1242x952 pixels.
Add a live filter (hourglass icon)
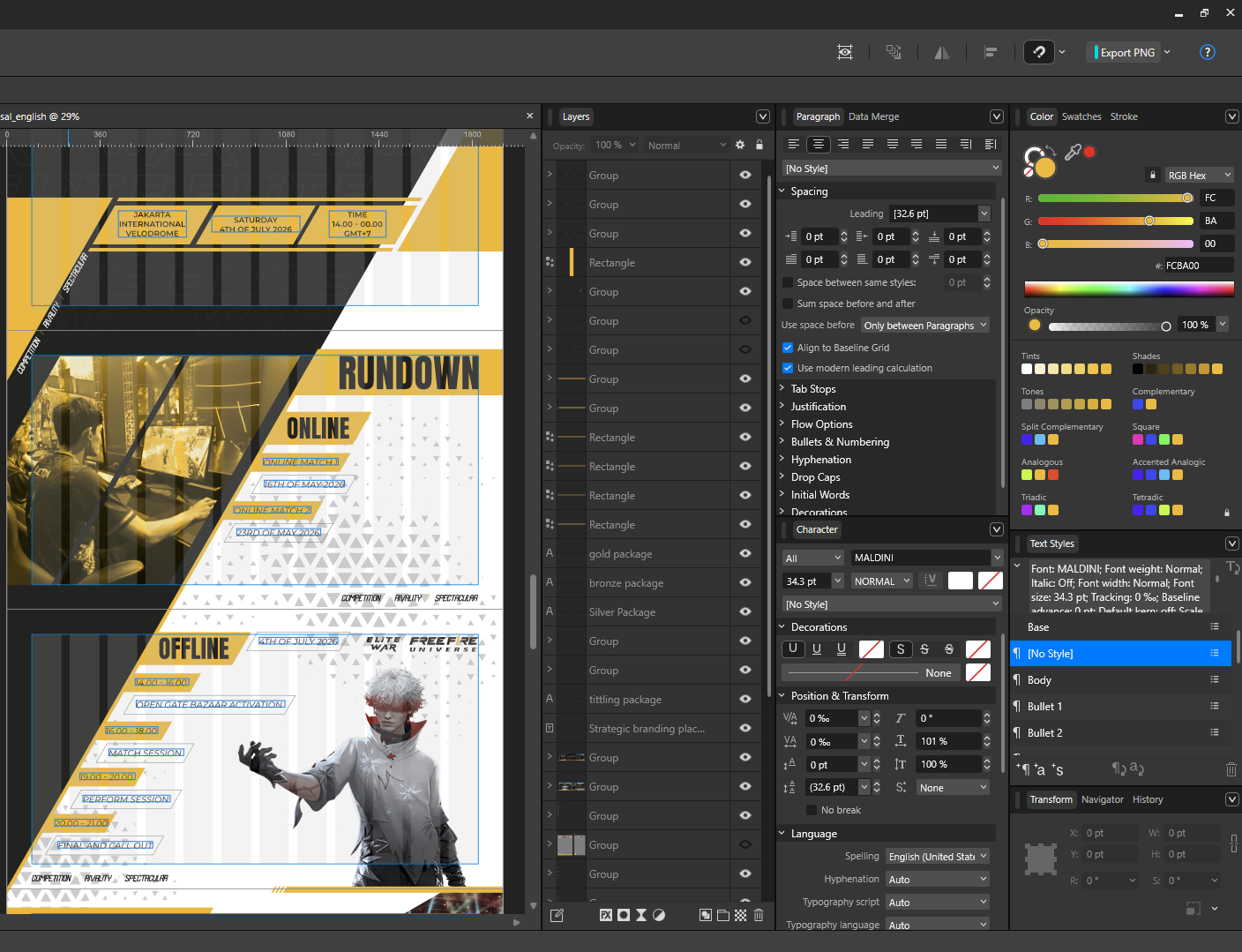641,915
